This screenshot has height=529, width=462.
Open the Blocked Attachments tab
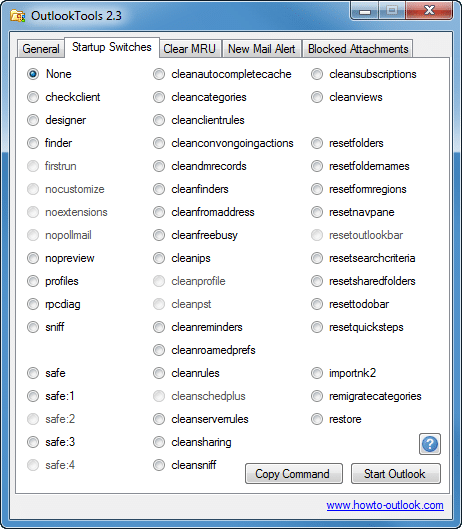click(x=358, y=49)
